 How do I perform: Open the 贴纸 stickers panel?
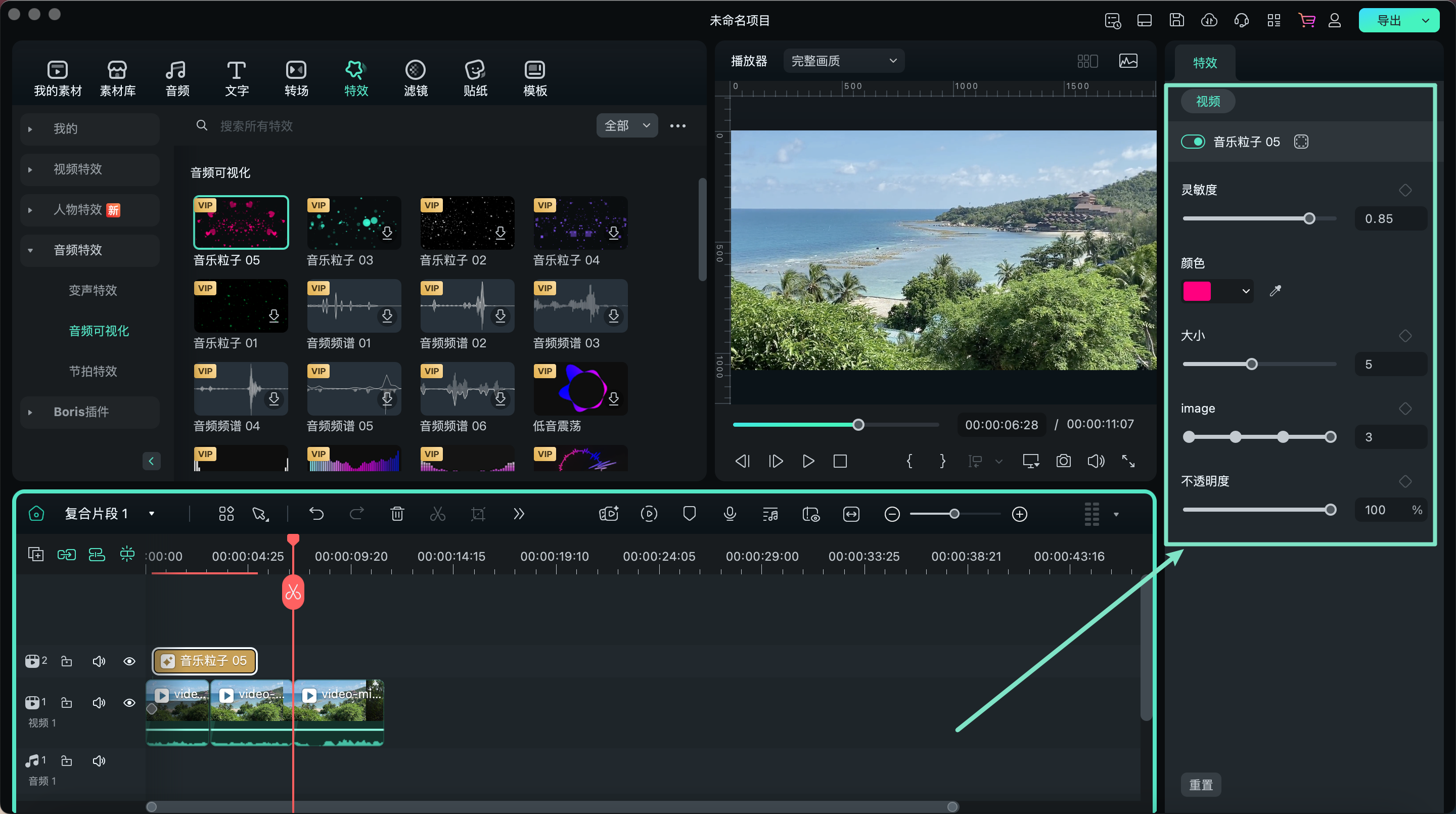coord(475,77)
